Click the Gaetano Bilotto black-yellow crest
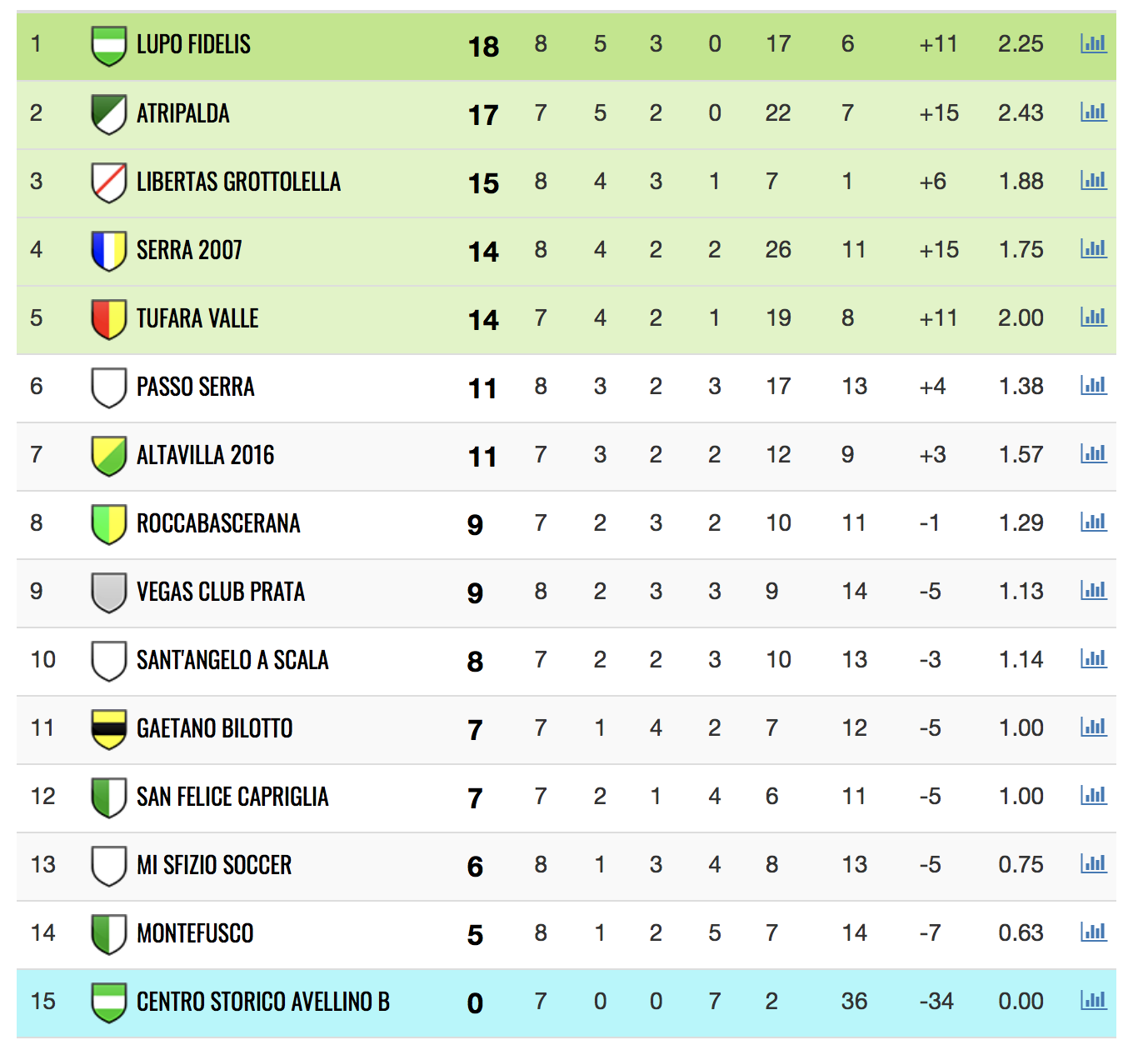Viewport: 1148px width, 1050px height. coord(108,729)
